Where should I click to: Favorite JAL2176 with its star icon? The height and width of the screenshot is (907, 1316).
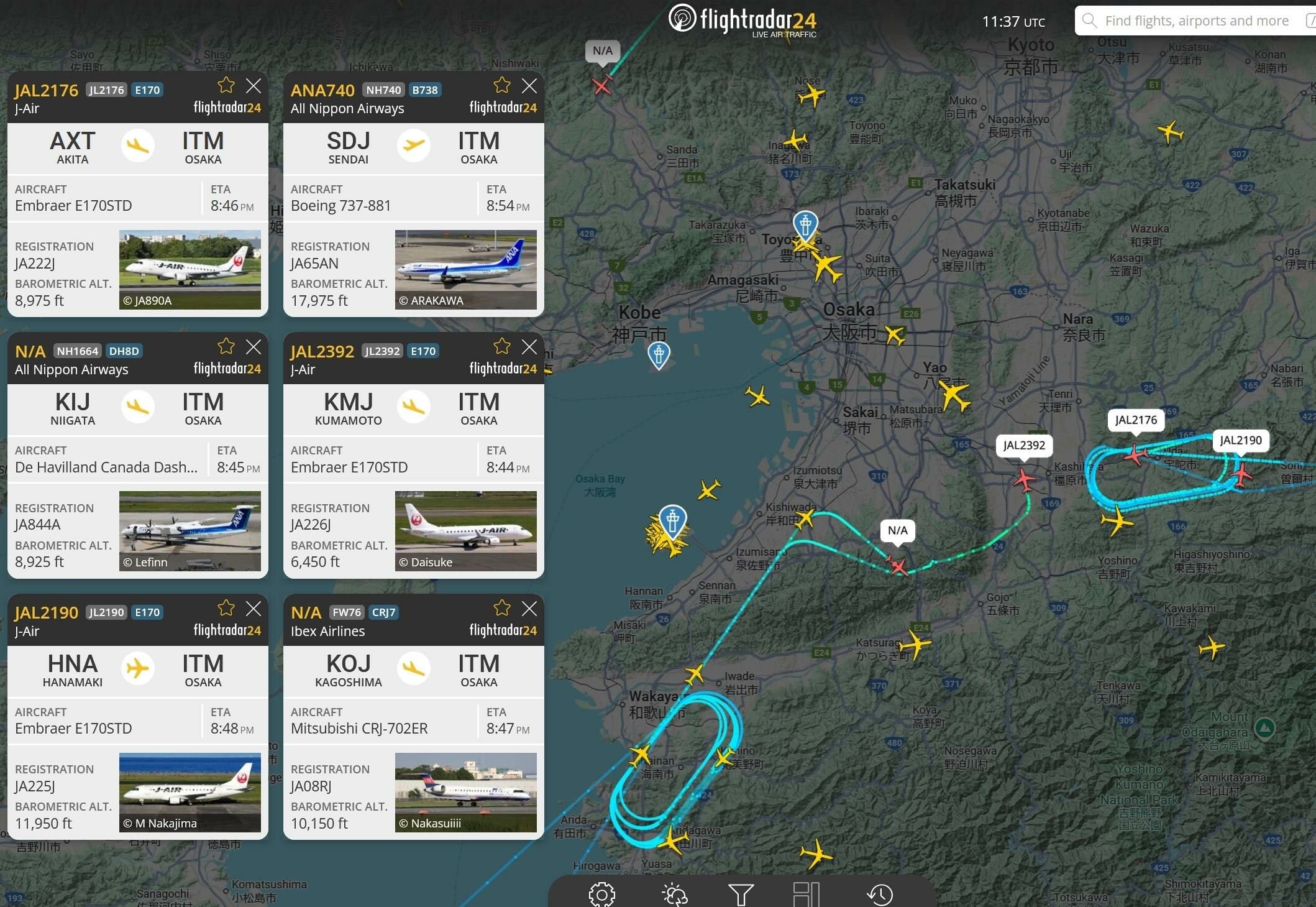226,85
